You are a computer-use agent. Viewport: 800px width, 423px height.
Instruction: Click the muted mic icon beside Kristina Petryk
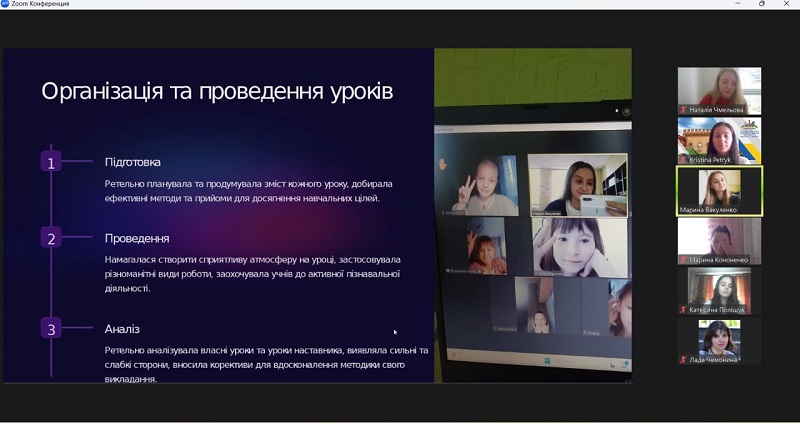683,159
